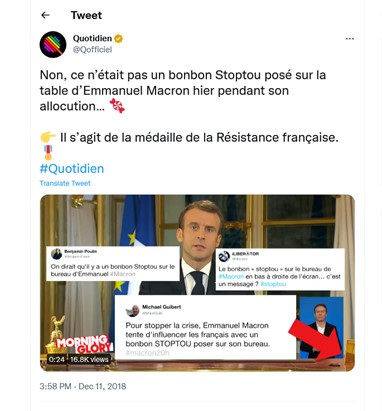
Task: Click the pointing hand emoji
Action: pos(48,137)
